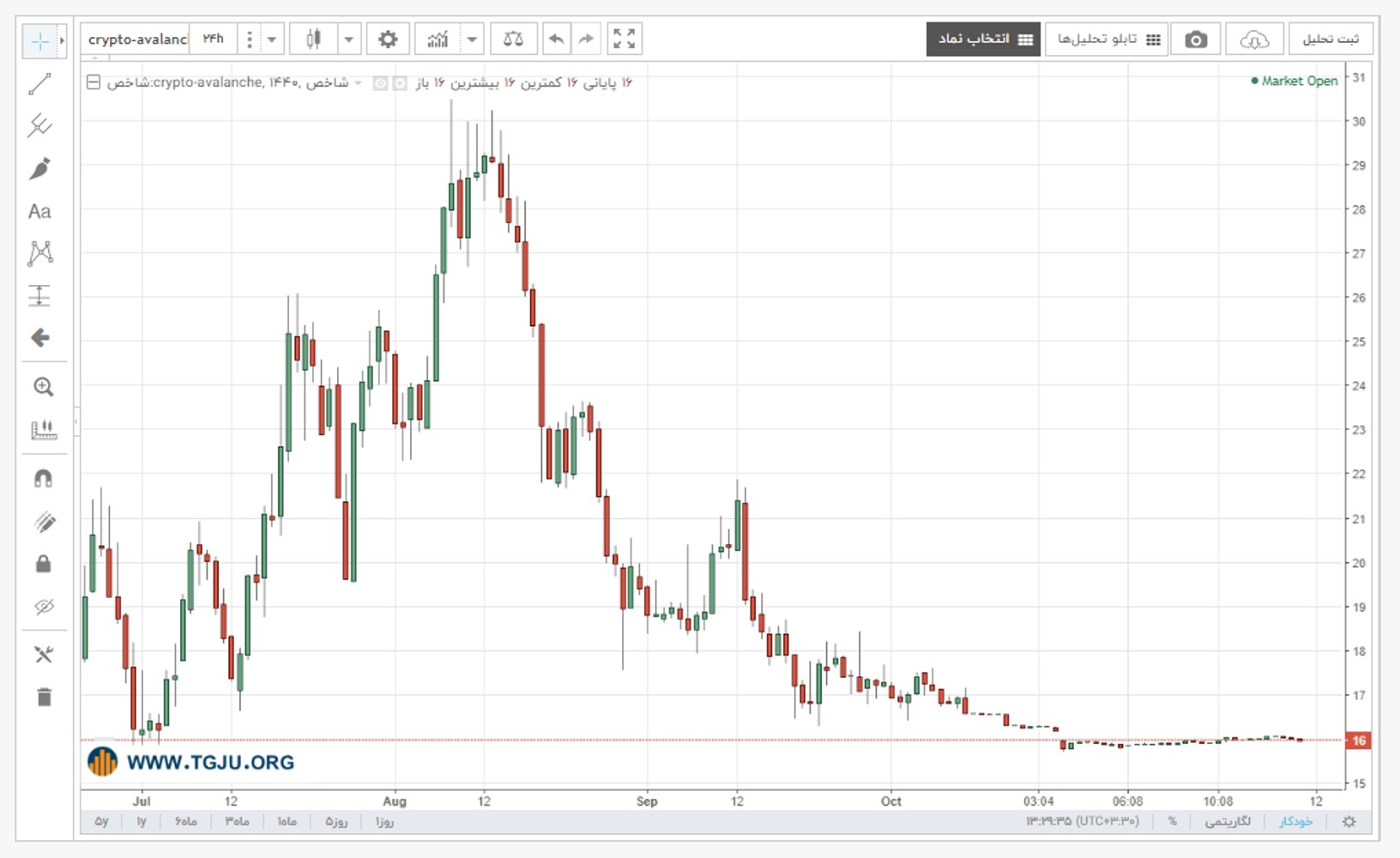Click the cloud save icon
The height and width of the screenshot is (858, 1400).
point(1254,39)
